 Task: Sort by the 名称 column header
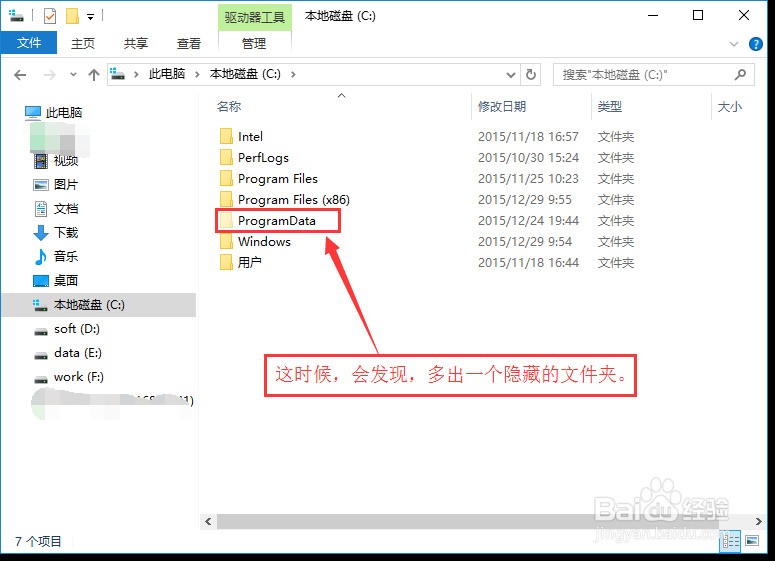coord(229,106)
